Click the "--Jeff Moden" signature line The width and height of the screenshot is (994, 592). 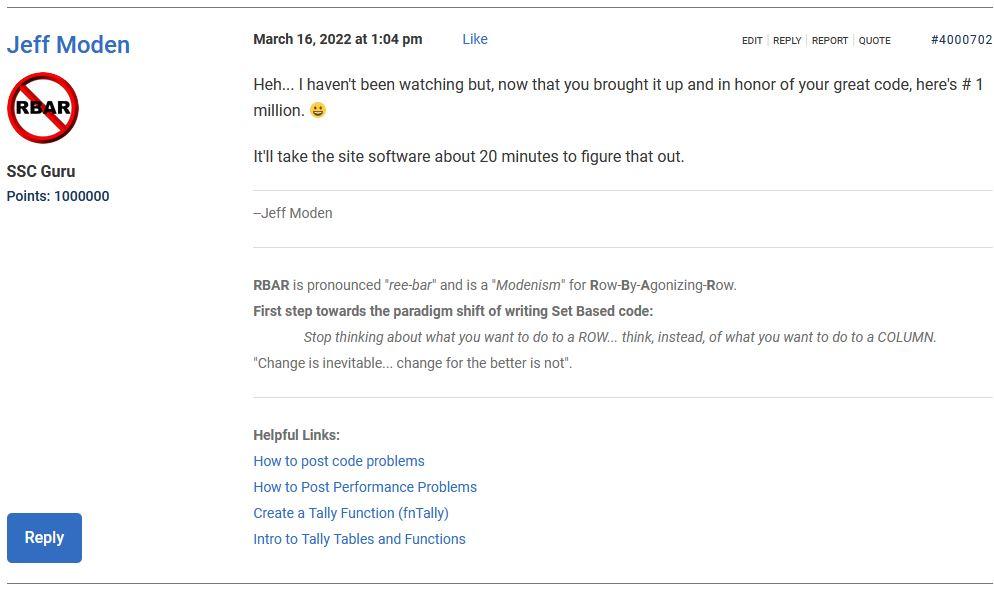pos(293,213)
